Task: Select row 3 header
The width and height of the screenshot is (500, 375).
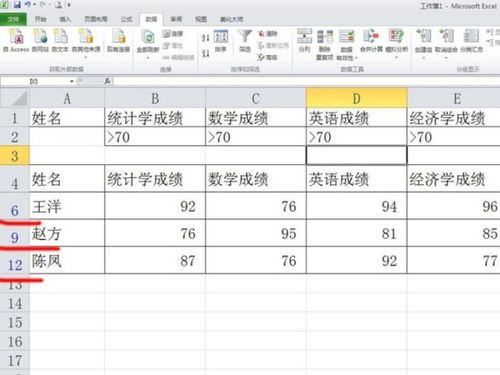Action: [x=15, y=156]
